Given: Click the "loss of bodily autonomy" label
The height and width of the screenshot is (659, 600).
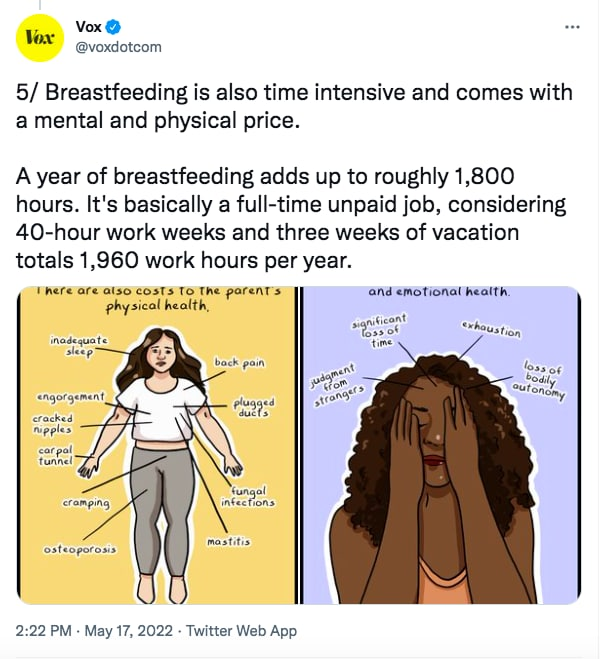Looking at the screenshot, I should tap(539, 381).
